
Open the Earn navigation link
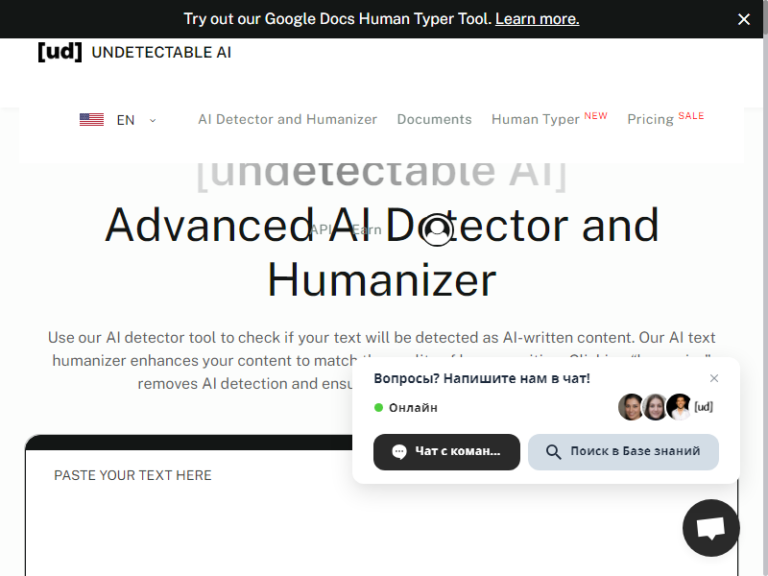tap(367, 229)
